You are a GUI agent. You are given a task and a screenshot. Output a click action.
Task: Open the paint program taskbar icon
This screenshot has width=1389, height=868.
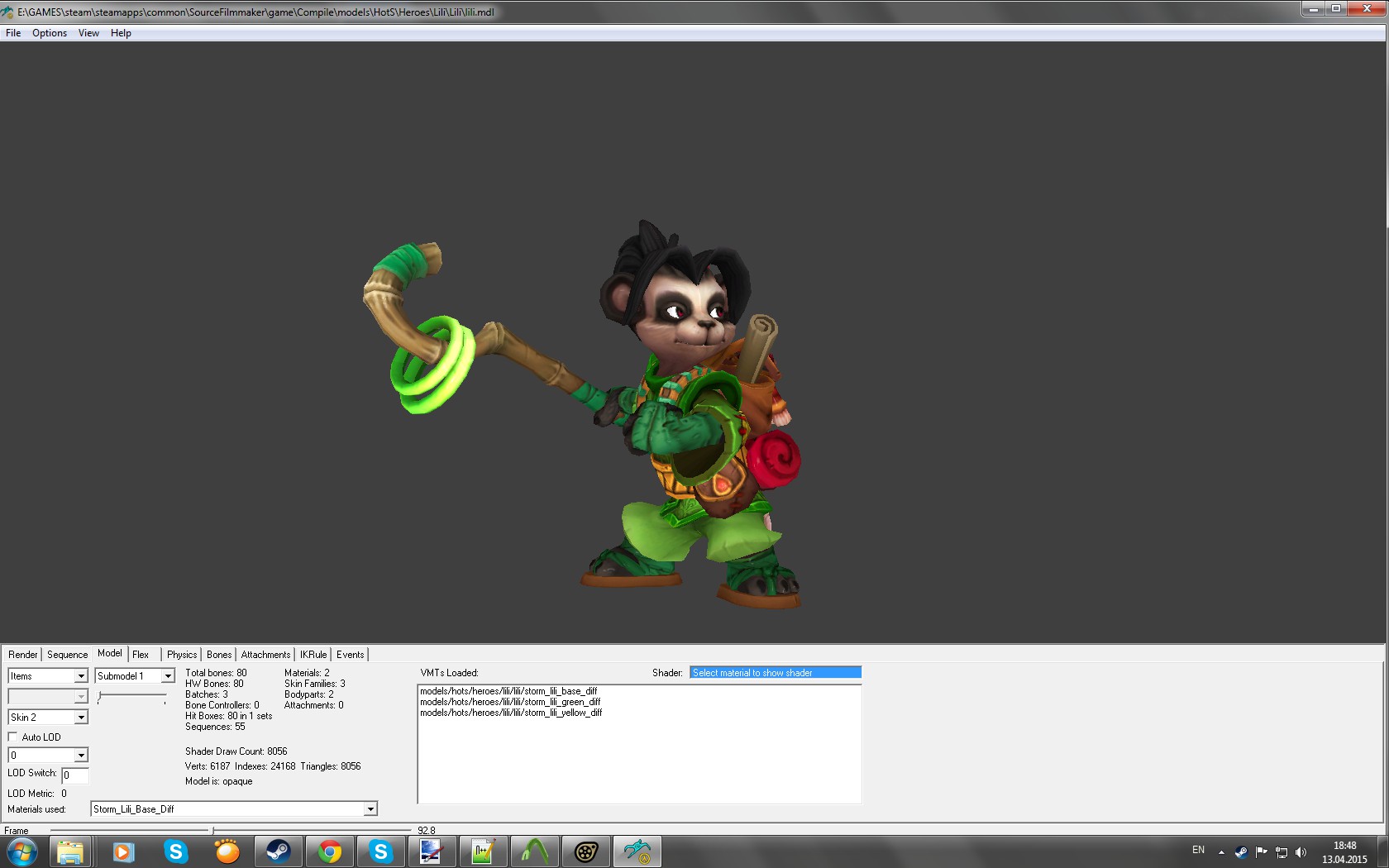point(432,851)
